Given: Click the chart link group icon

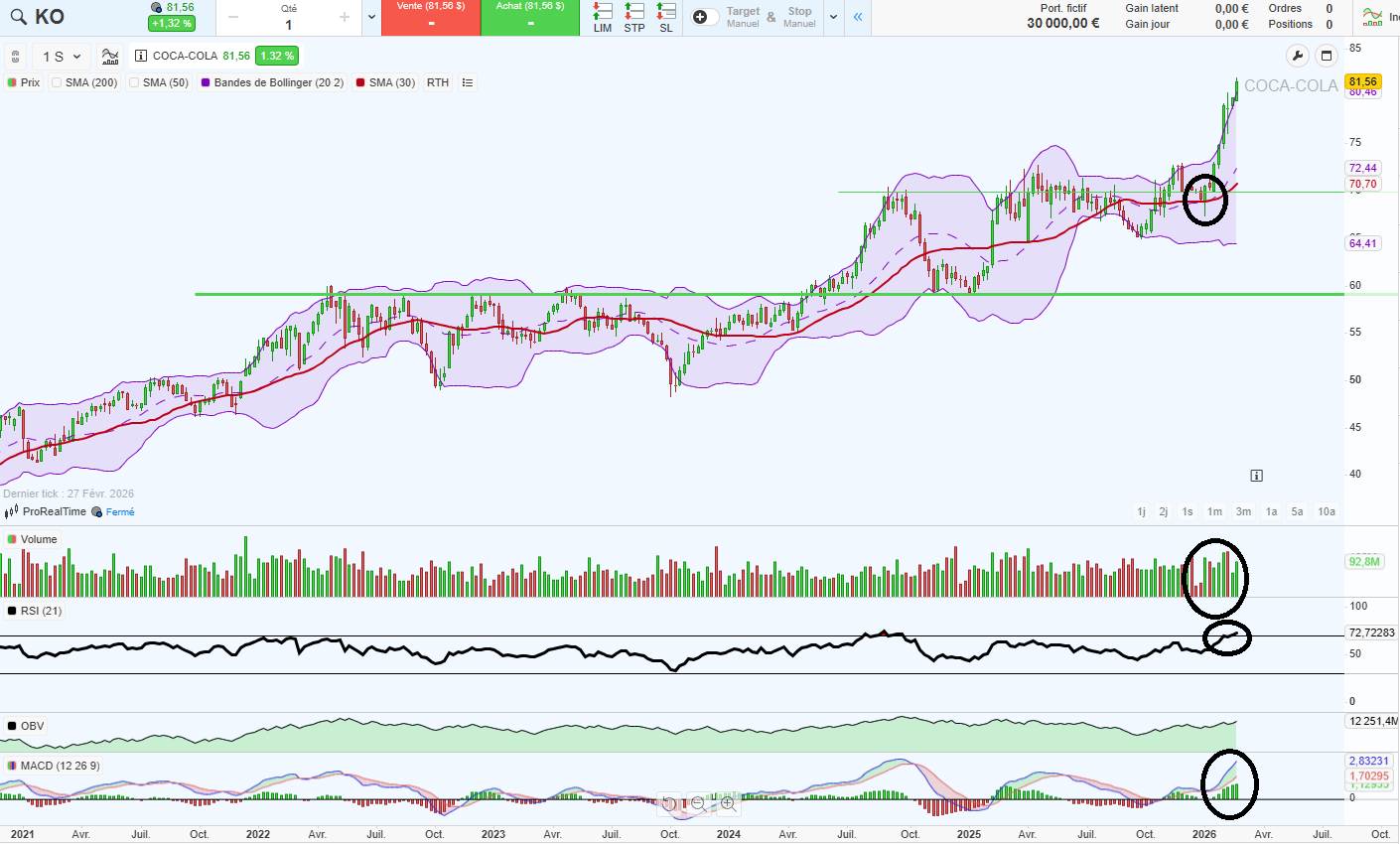Looking at the screenshot, I should click(x=15, y=57).
